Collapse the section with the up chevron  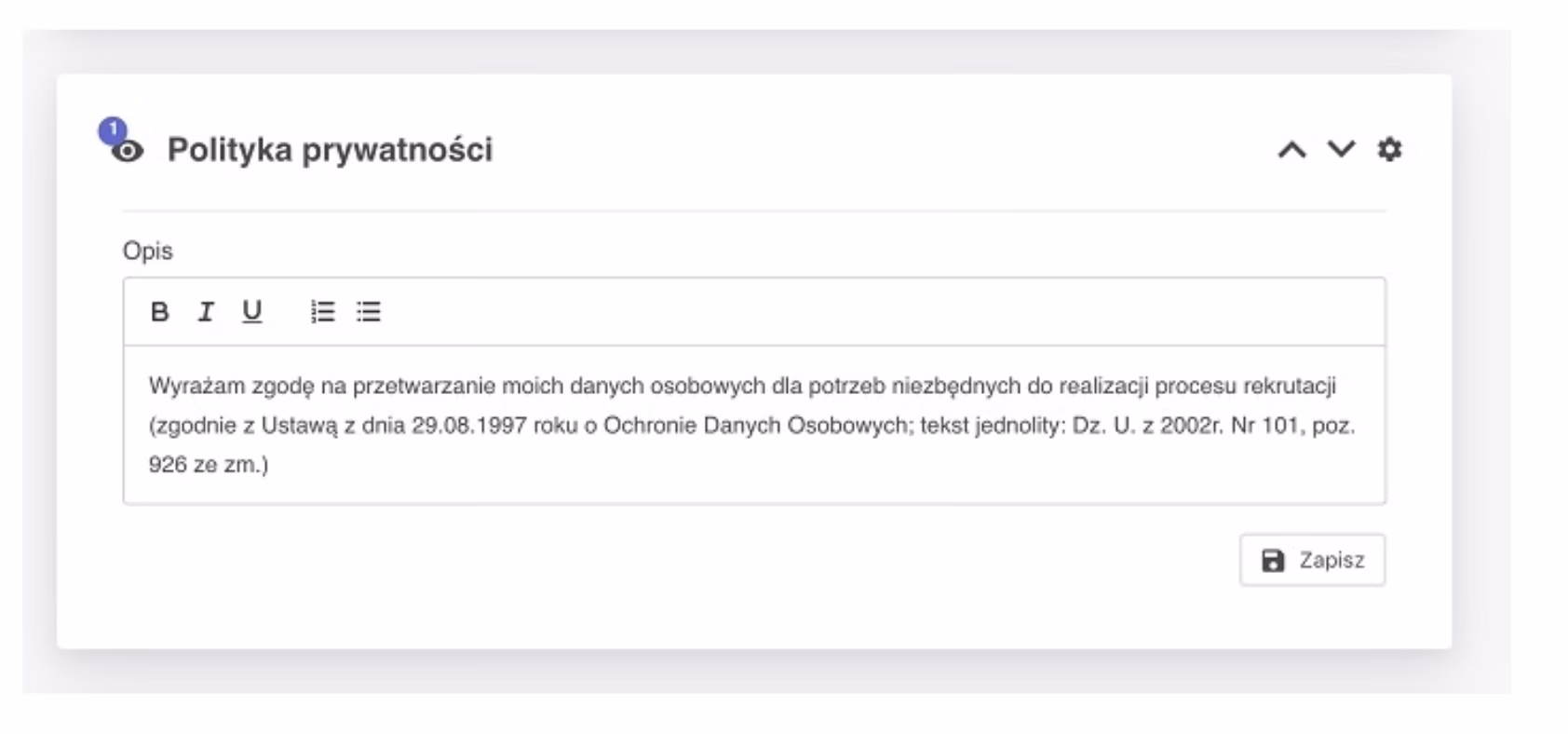point(1293,151)
